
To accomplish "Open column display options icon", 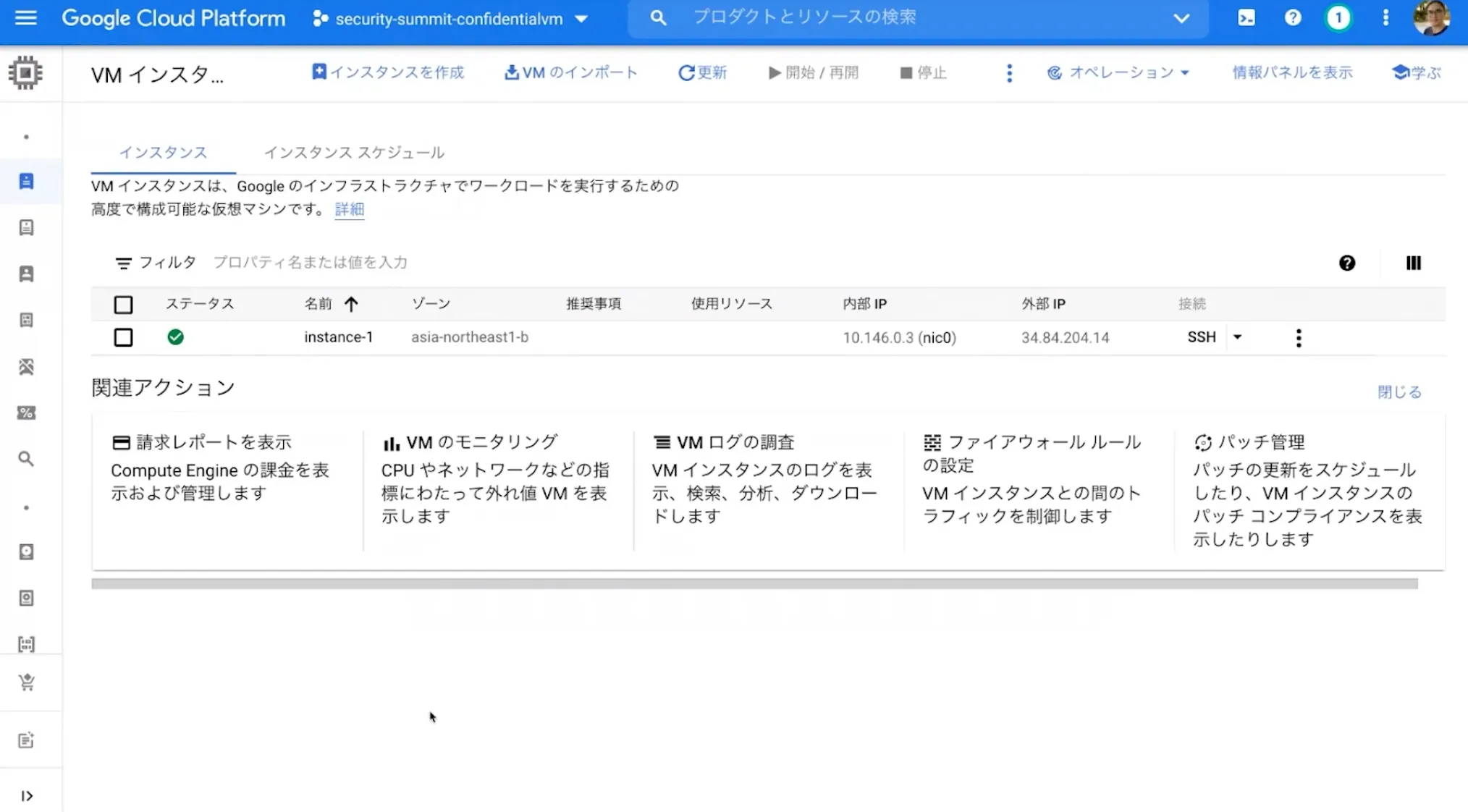I will pyautogui.click(x=1413, y=263).
